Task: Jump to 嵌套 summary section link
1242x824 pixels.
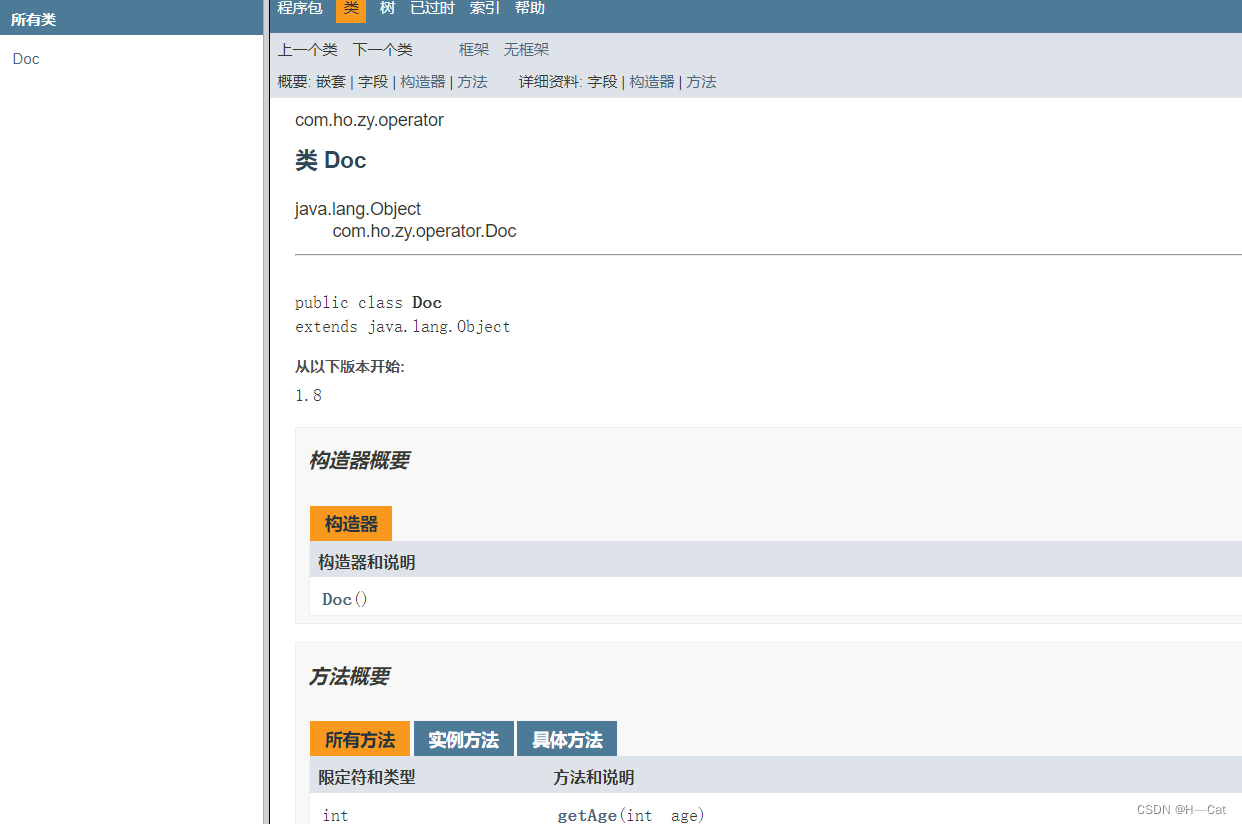Action: coord(331,81)
